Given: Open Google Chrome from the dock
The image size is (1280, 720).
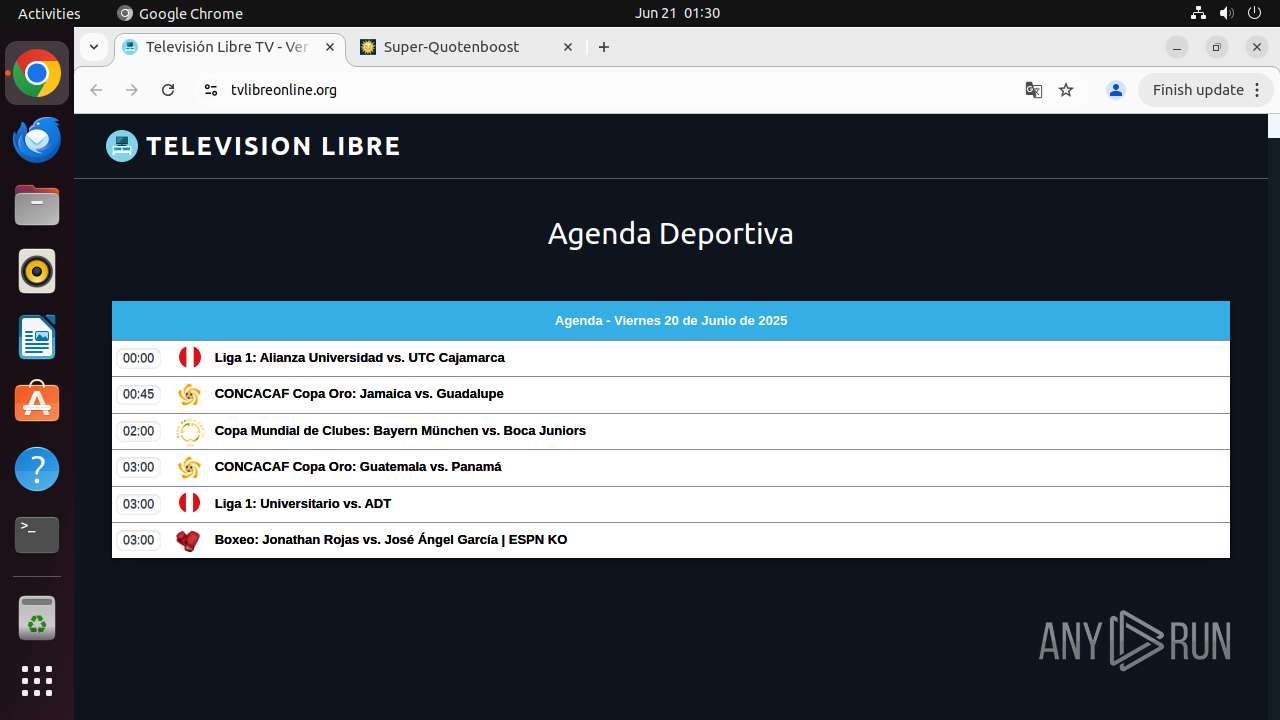Looking at the screenshot, I should pyautogui.click(x=37, y=74).
